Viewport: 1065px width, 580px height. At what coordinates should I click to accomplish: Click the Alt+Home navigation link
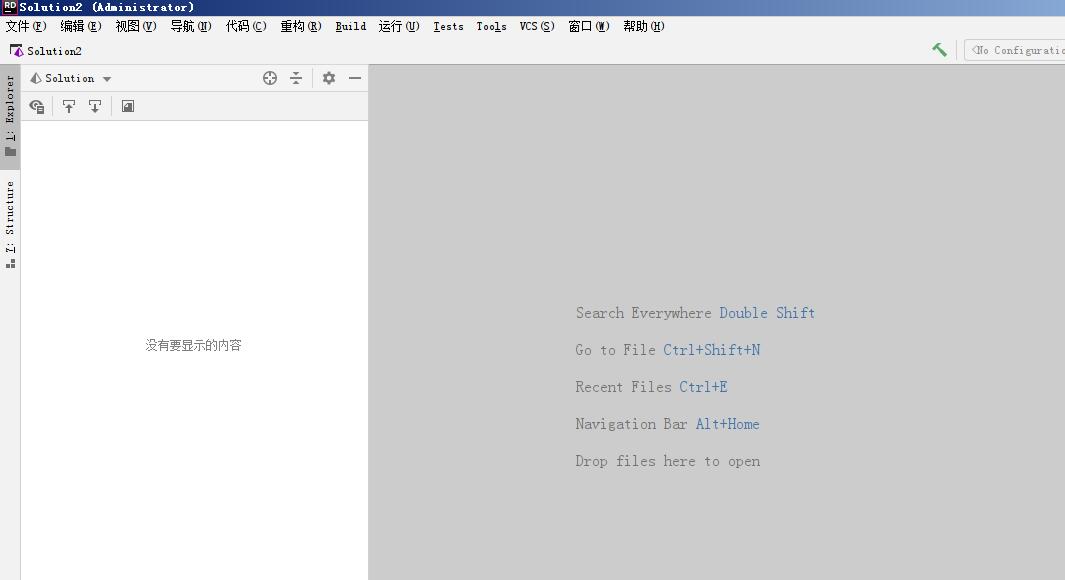[x=727, y=424]
